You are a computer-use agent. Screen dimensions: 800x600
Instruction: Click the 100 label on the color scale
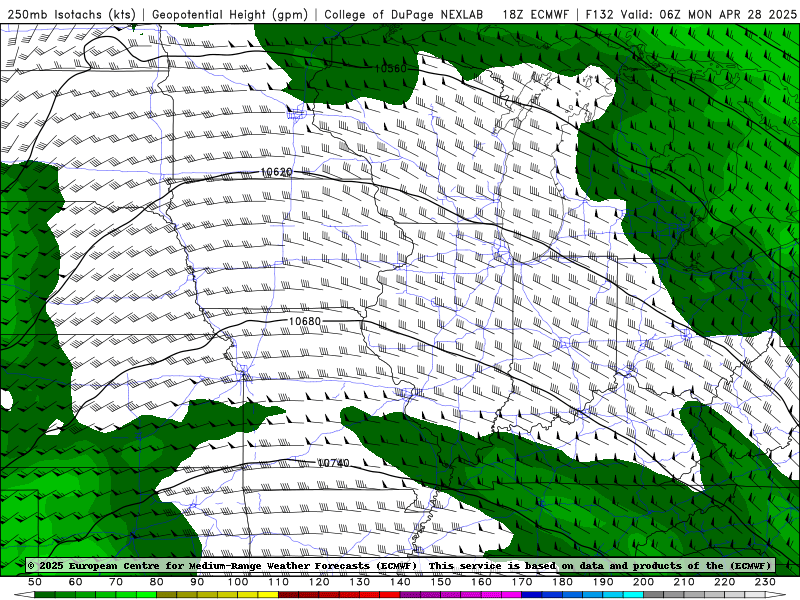[x=238, y=582]
